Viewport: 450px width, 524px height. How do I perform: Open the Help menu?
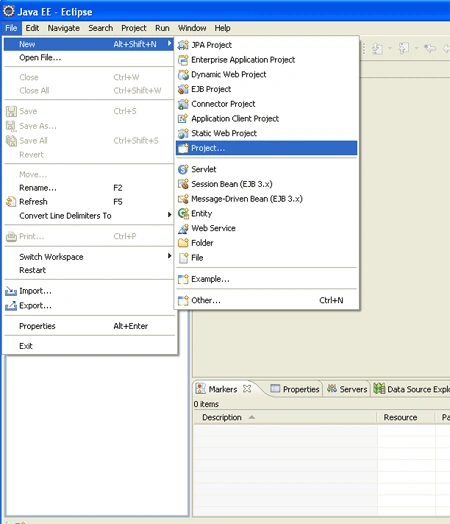[222, 28]
